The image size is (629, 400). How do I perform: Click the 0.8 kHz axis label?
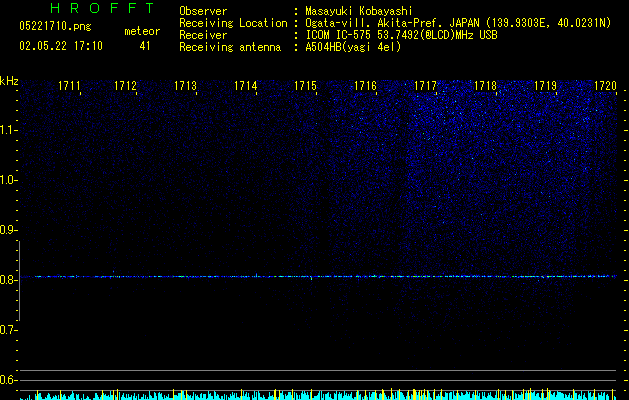point(8,280)
